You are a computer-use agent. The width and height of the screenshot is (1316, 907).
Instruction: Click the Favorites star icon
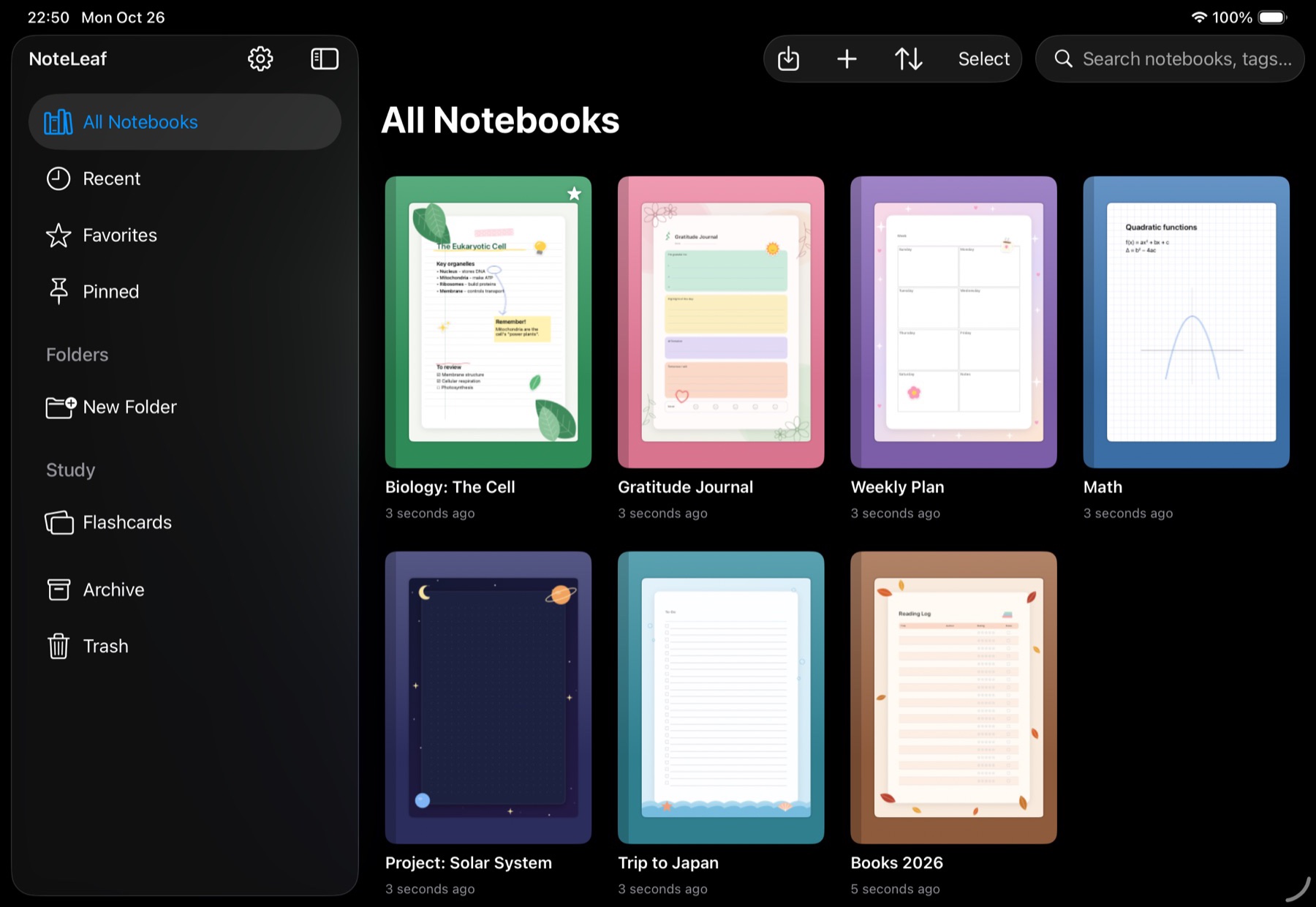tap(58, 235)
